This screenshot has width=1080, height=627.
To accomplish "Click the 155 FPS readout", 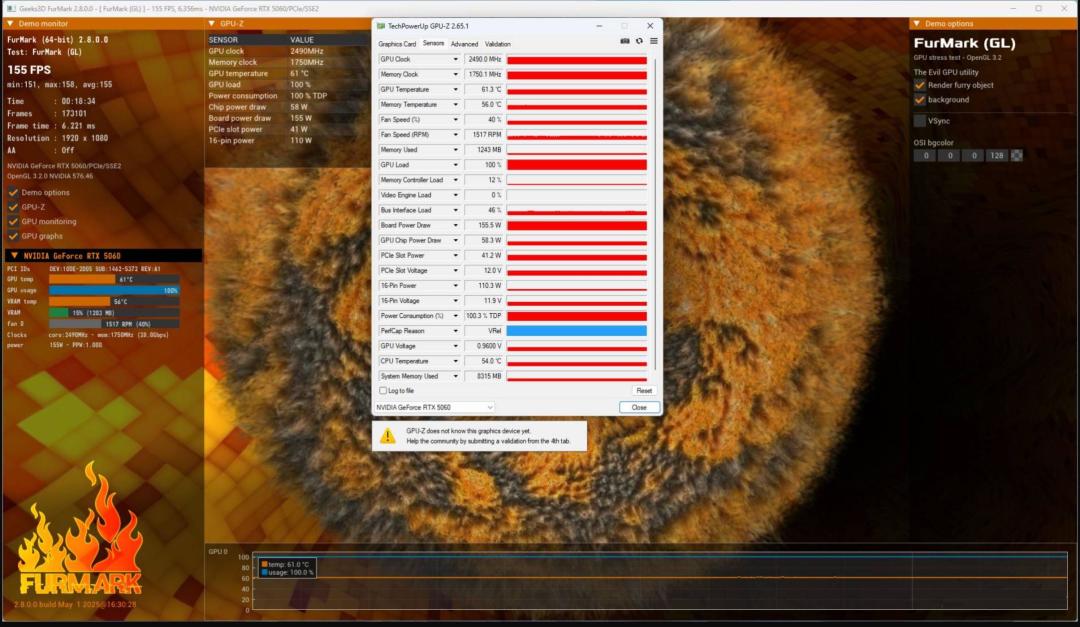I will pos(29,70).
